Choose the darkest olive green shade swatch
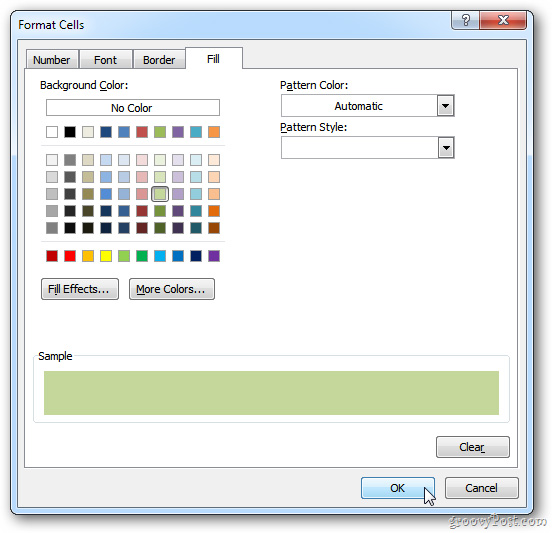This screenshot has height=533, width=552. click(160, 228)
